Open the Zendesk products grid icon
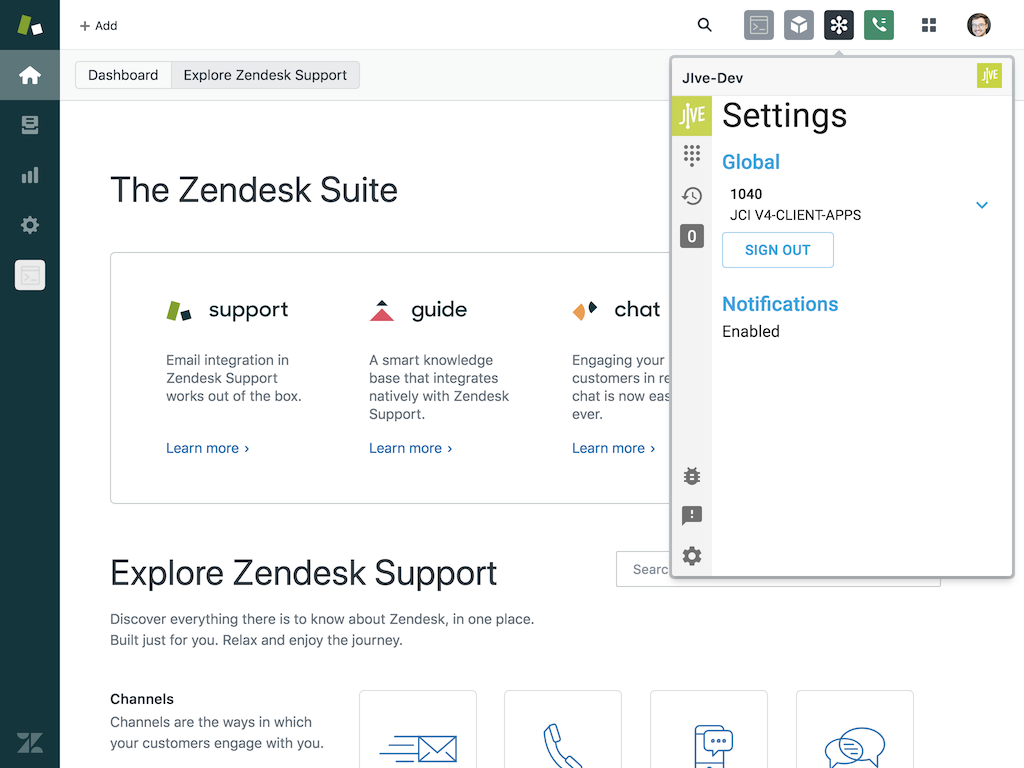Screen dimensions: 1024x768 (x=929, y=25)
